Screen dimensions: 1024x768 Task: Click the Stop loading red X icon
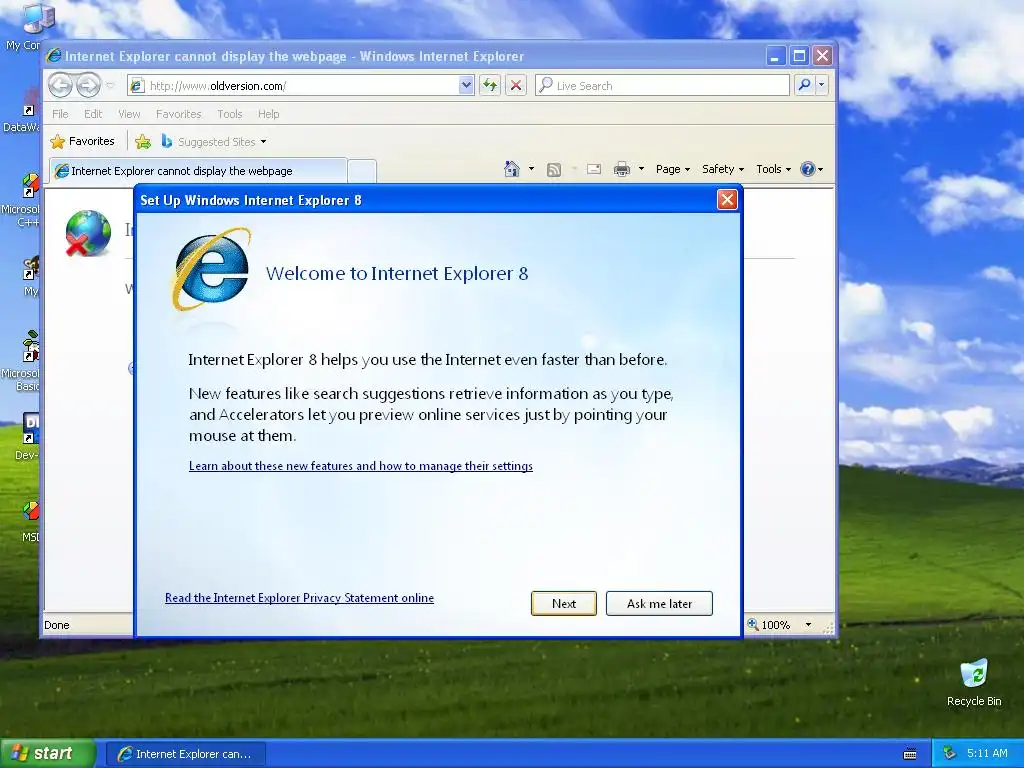[516, 85]
